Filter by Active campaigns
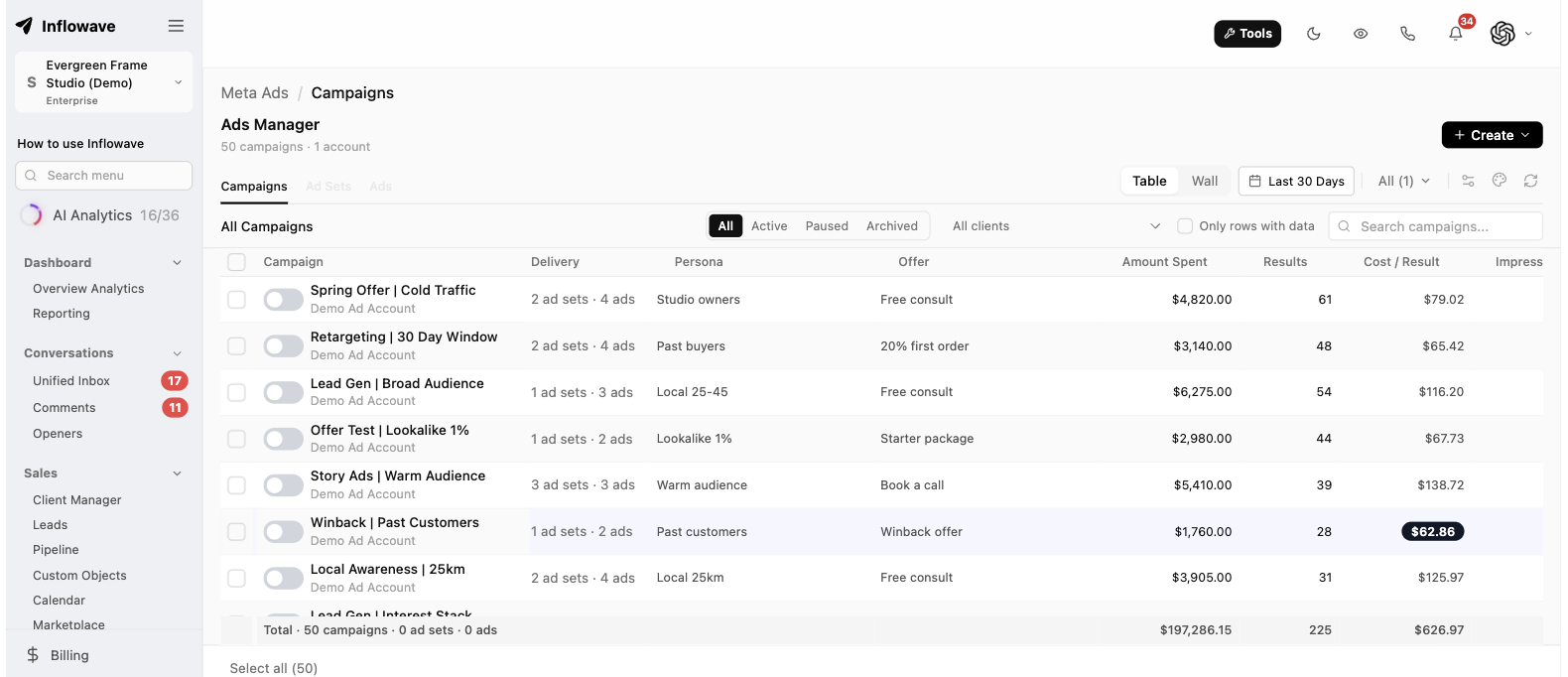Image resolution: width=1568 pixels, height=677 pixels. (769, 226)
